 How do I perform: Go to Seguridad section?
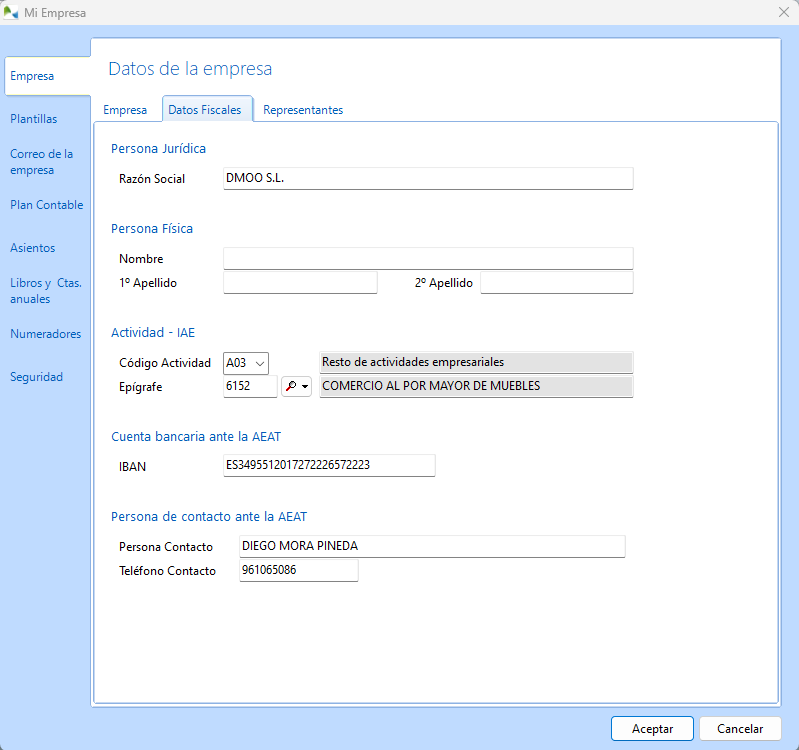(x=37, y=377)
